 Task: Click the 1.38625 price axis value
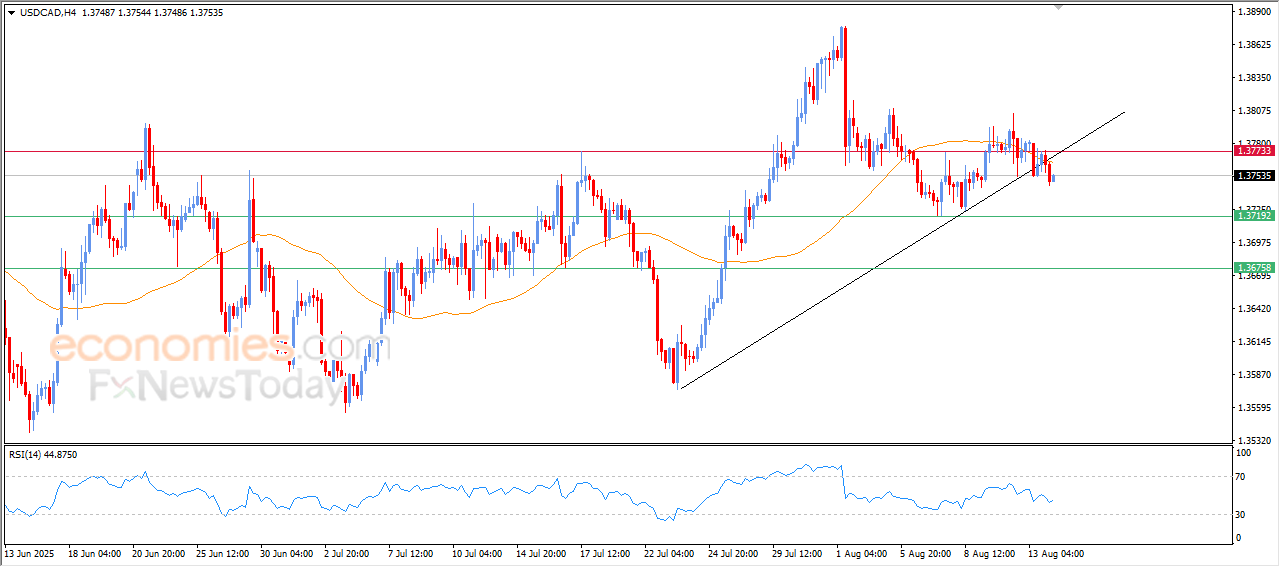click(1254, 45)
